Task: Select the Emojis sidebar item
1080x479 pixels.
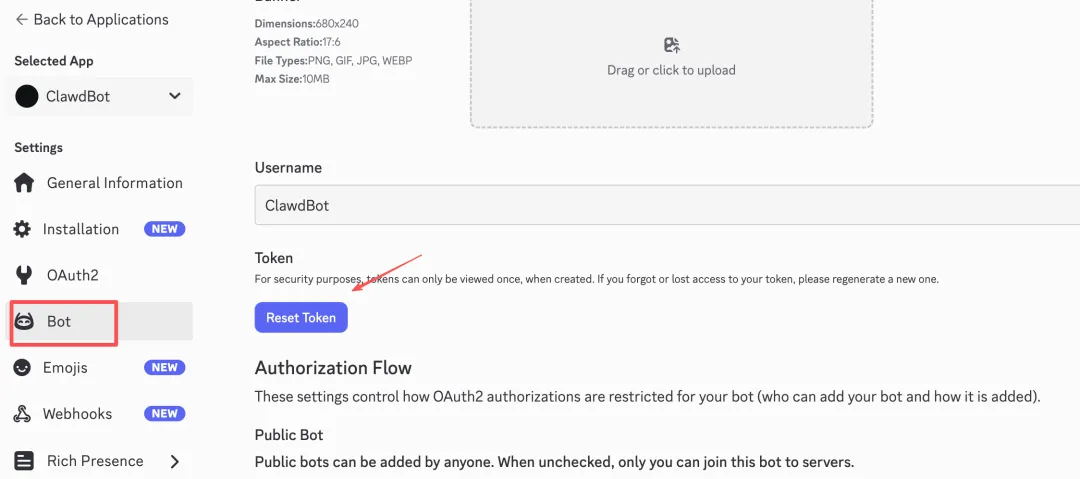Action: tap(65, 368)
